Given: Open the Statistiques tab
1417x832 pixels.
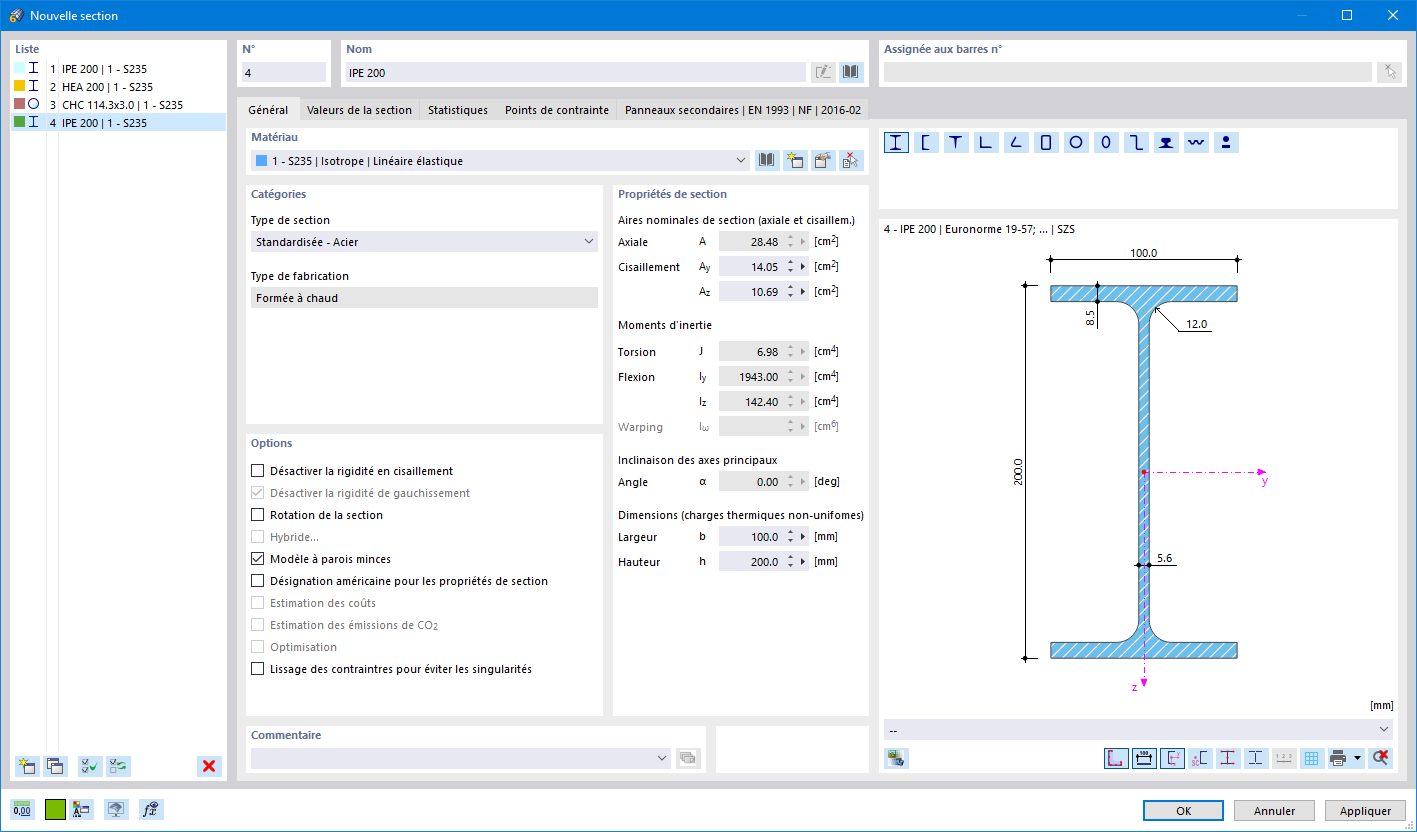Looking at the screenshot, I should tap(458, 110).
